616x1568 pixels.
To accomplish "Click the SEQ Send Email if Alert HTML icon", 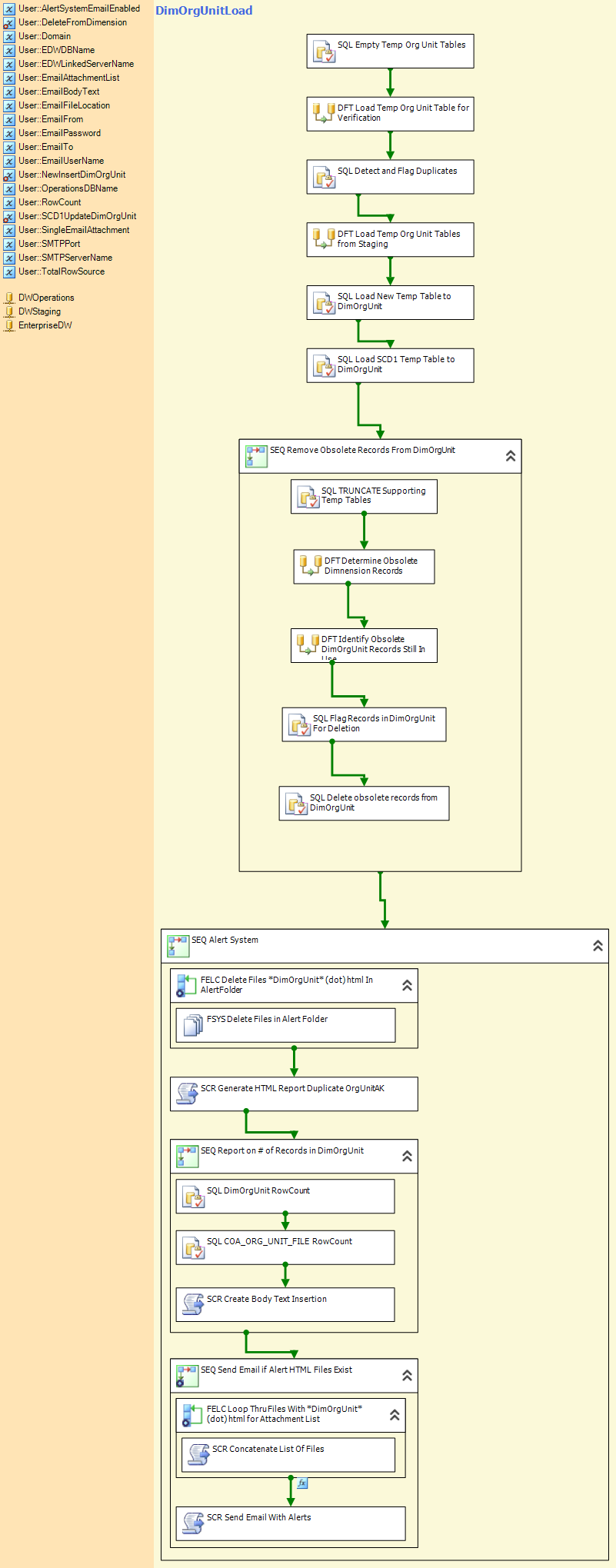I will (x=187, y=1376).
